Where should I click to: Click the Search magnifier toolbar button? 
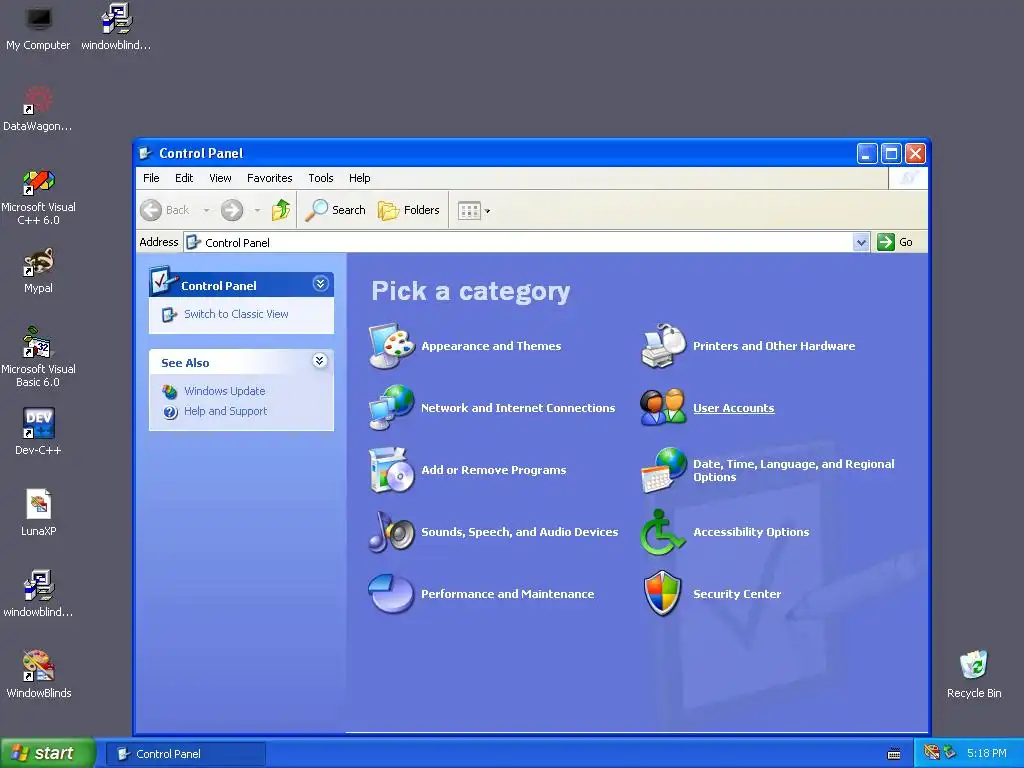pos(336,210)
